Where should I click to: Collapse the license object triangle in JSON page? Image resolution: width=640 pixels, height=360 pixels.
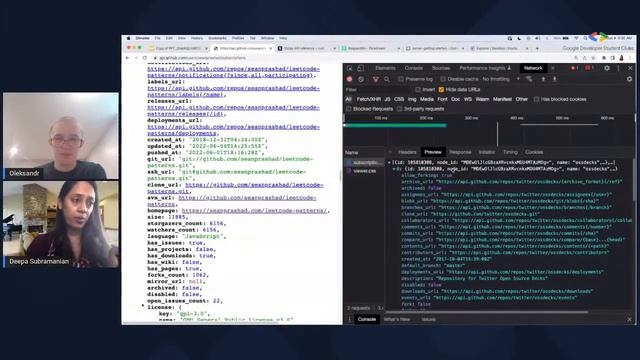tap(143, 305)
